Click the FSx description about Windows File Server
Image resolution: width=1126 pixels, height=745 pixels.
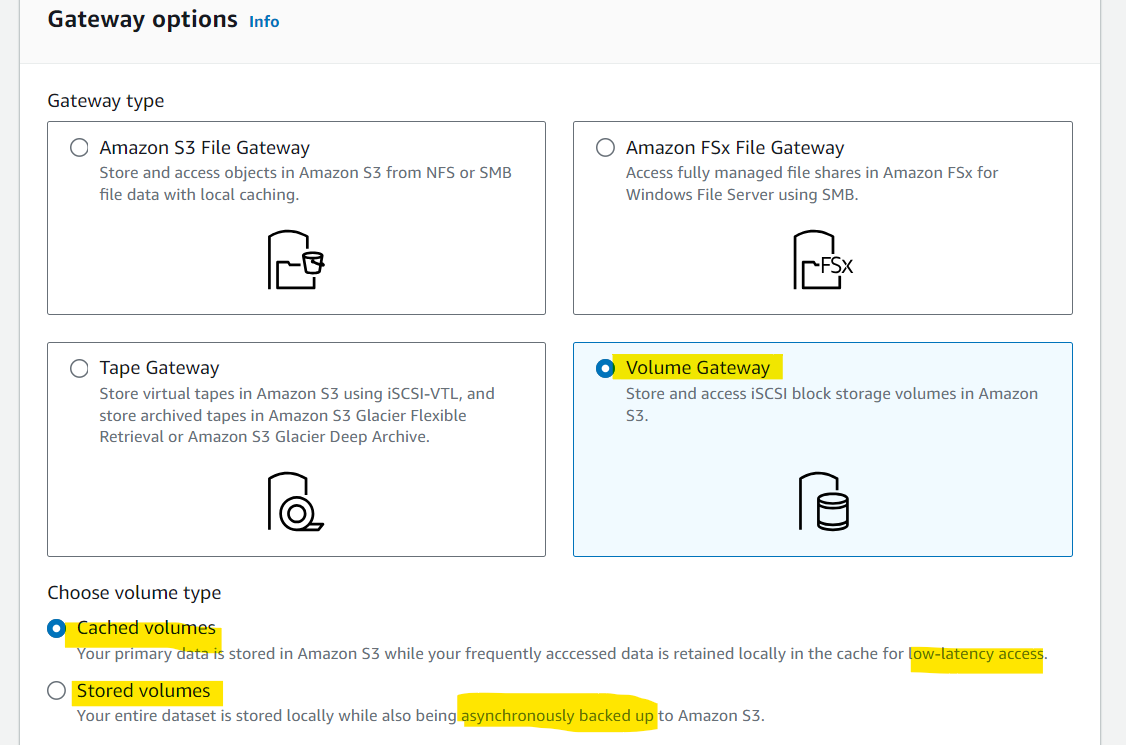(x=811, y=183)
